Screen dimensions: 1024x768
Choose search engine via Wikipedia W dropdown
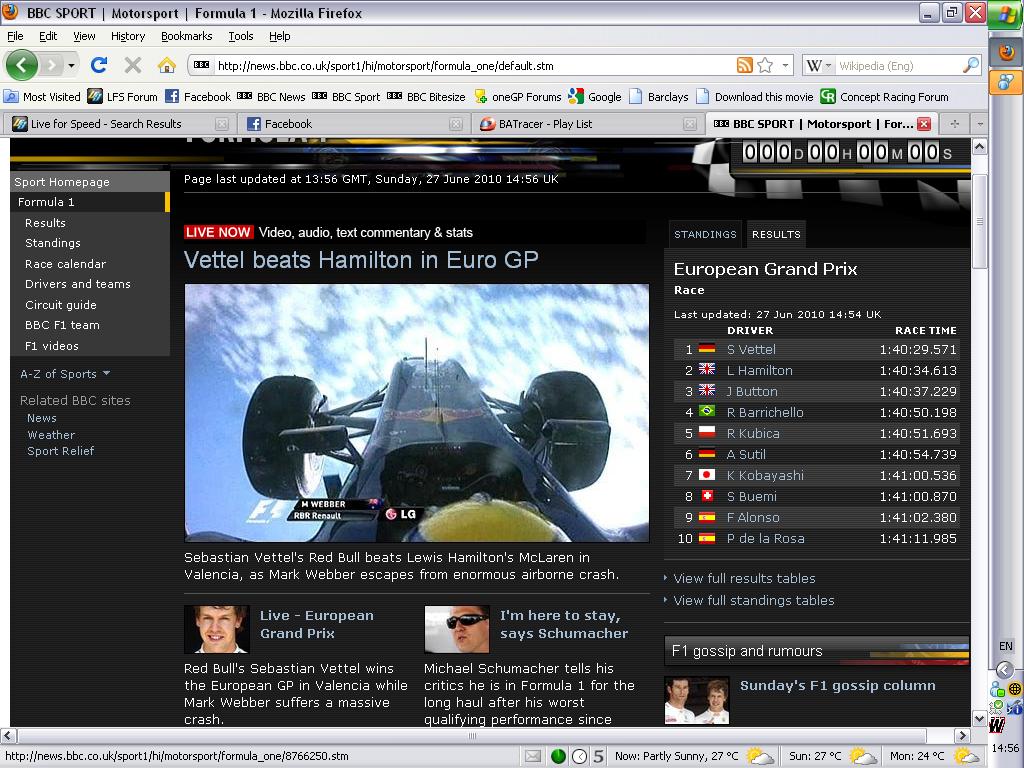click(x=818, y=65)
